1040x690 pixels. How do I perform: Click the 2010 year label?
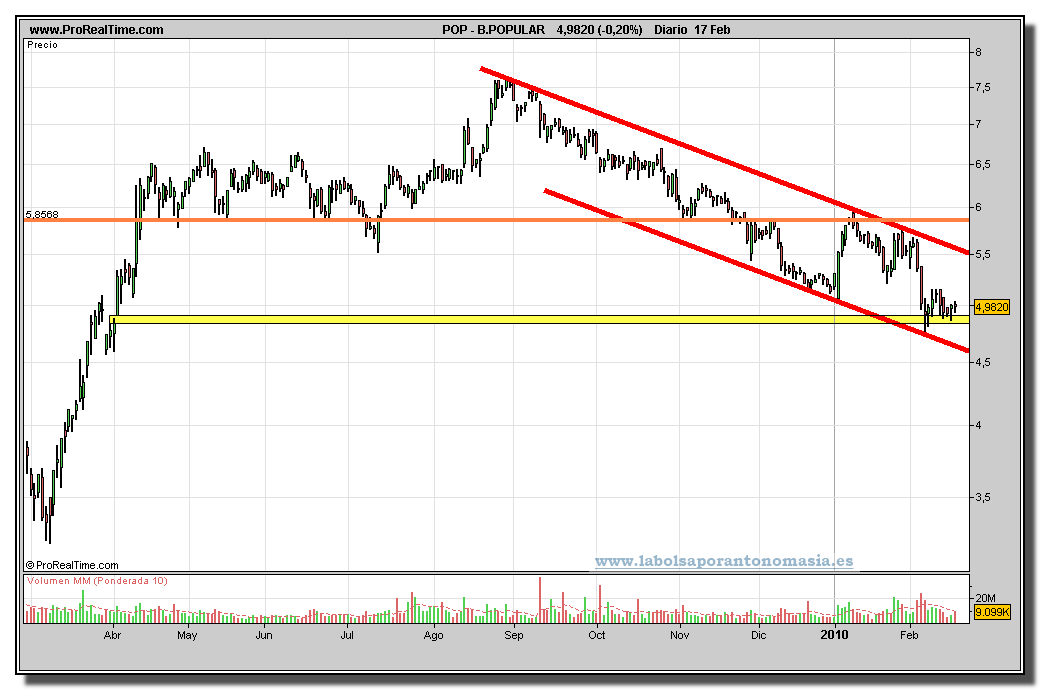[x=834, y=636]
